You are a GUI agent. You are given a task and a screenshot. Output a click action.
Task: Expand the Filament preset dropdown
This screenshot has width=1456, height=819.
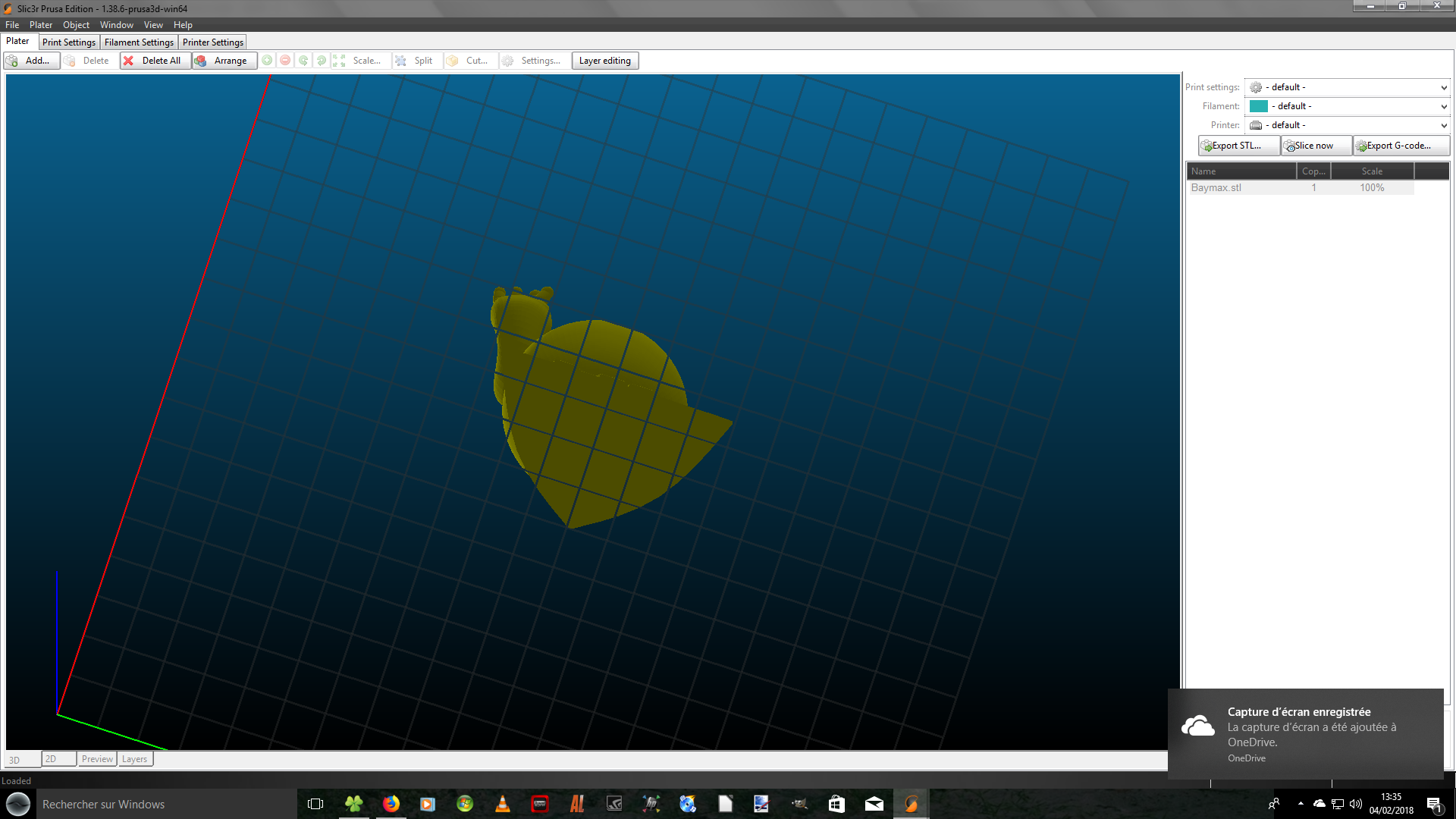(1443, 107)
